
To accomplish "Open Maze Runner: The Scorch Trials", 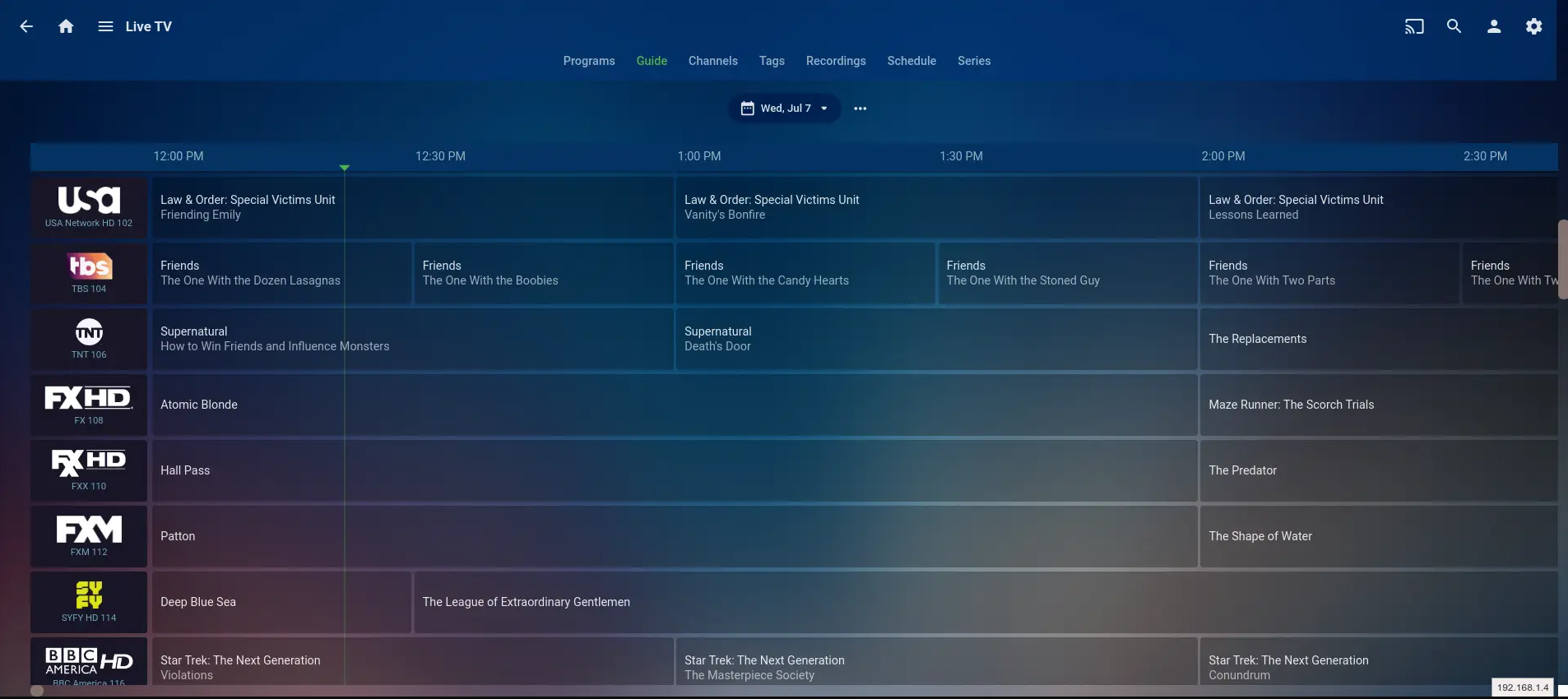I will coord(1379,405).
